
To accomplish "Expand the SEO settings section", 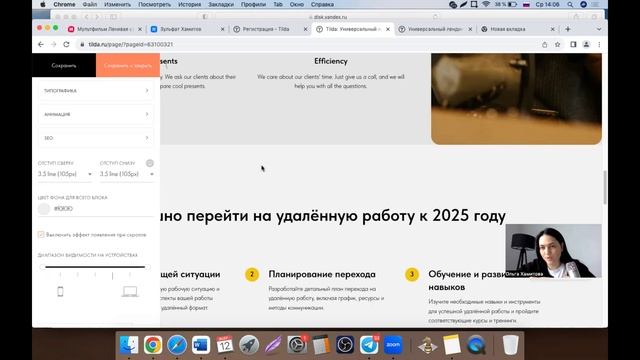I will pos(96,138).
